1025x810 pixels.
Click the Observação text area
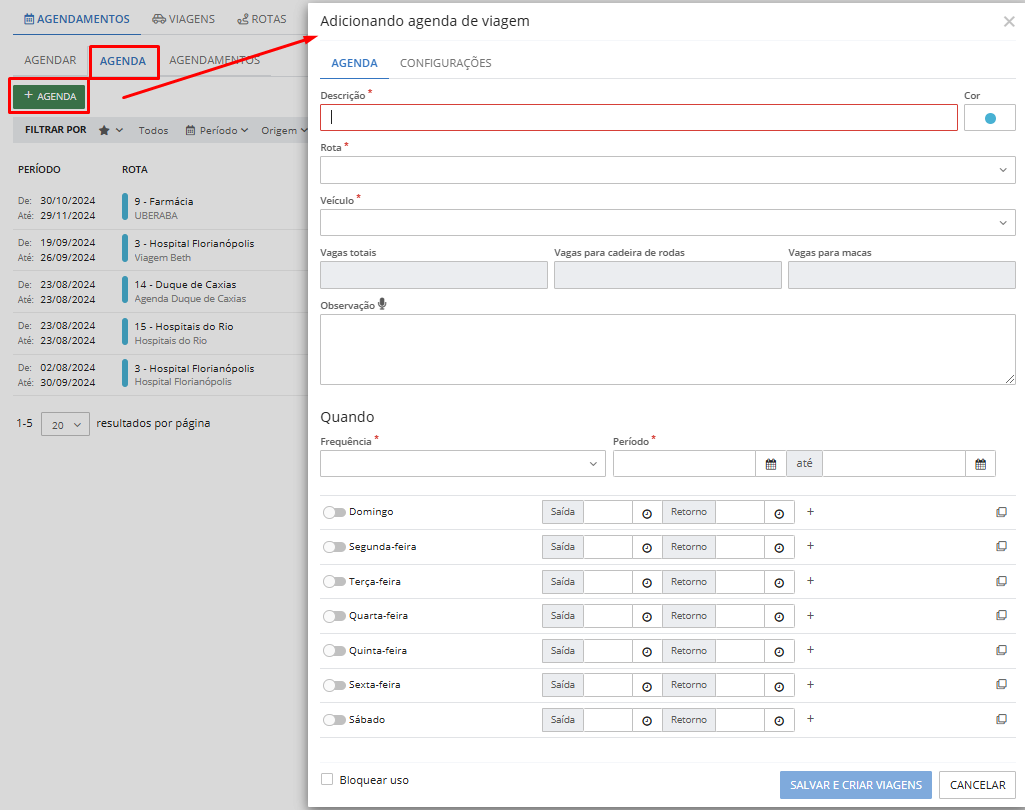[667, 349]
